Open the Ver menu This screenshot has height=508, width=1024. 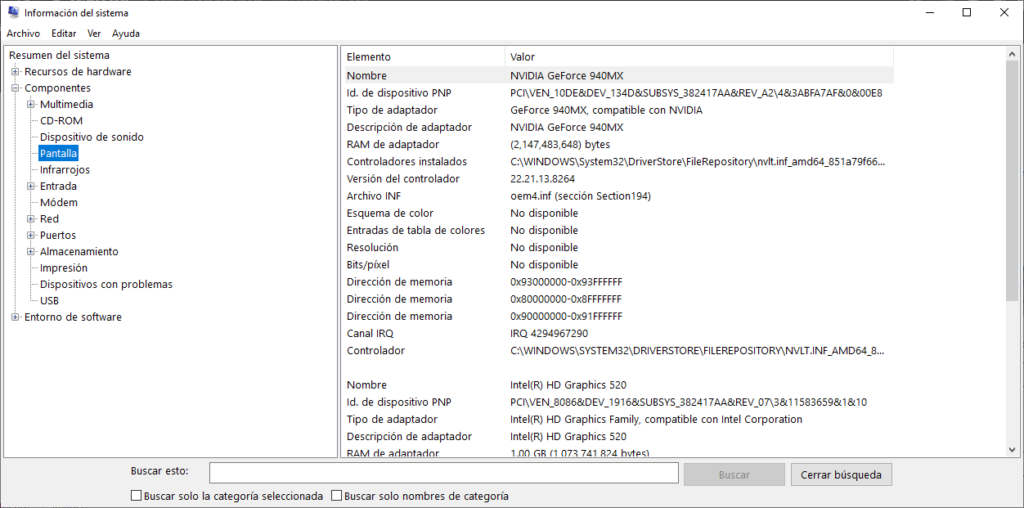point(94,33)
